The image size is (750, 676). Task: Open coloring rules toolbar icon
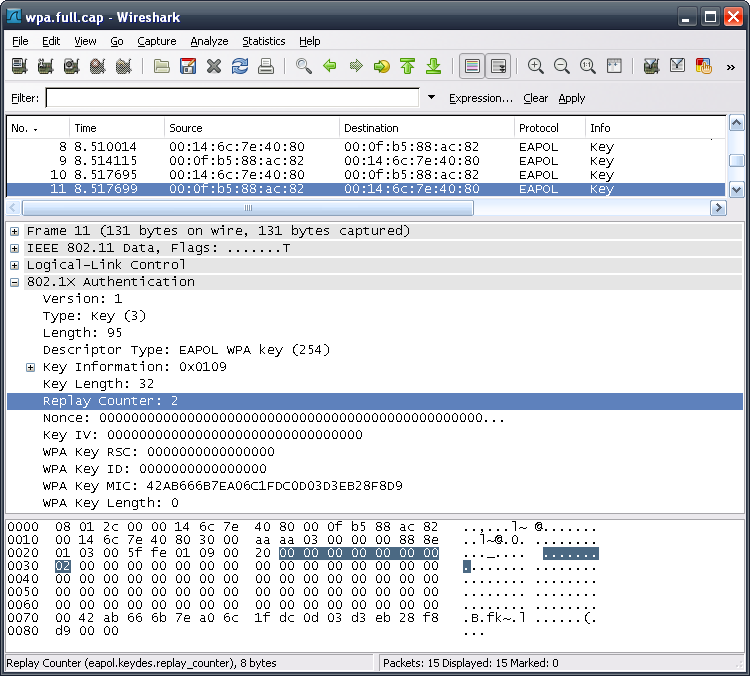pos(704,66)
